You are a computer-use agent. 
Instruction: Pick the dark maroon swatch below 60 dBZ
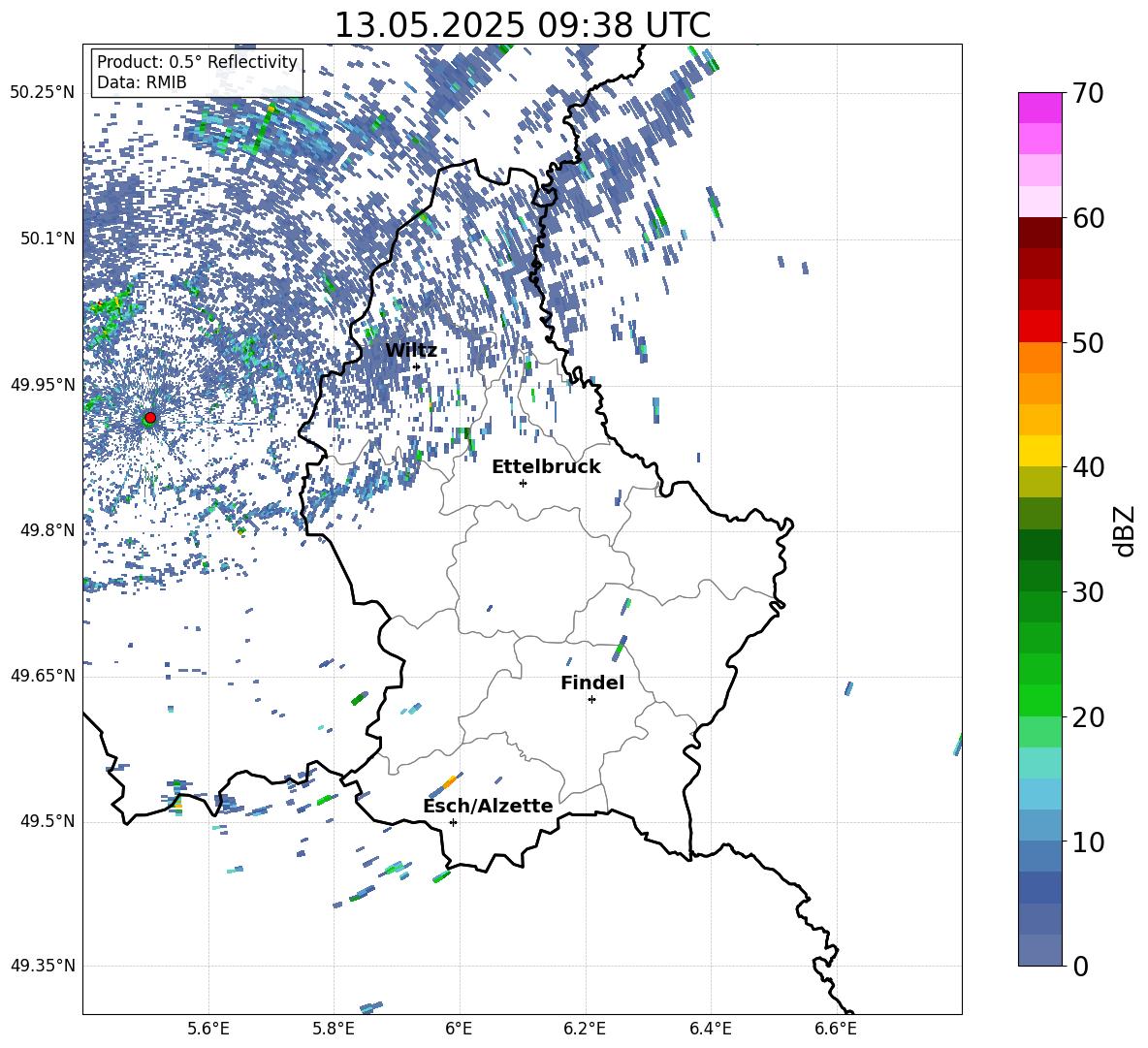(1039, 233)
